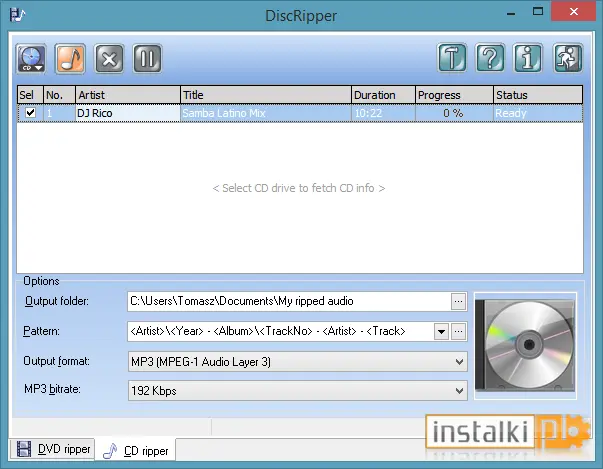
Task: Open the pattern editor ... button
Action: [458, 331]
